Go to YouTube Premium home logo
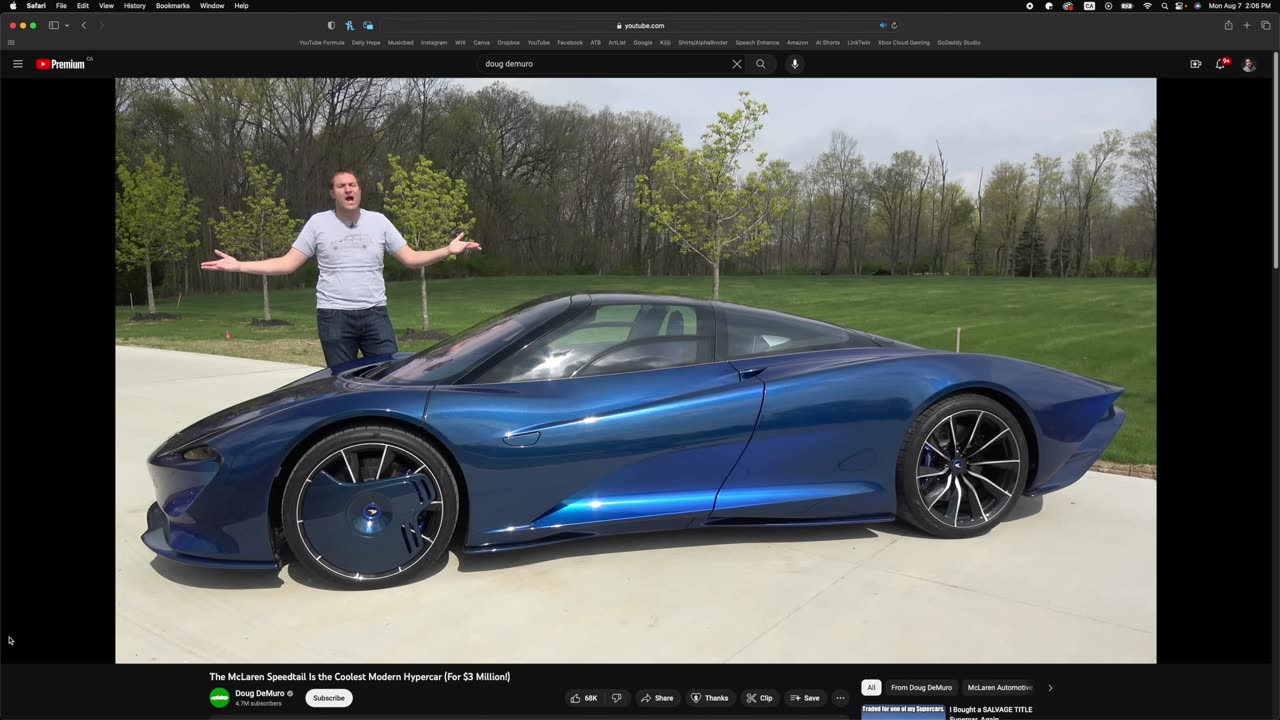The width and height of the screenshot is (1280, 720). tap(60, 64)
